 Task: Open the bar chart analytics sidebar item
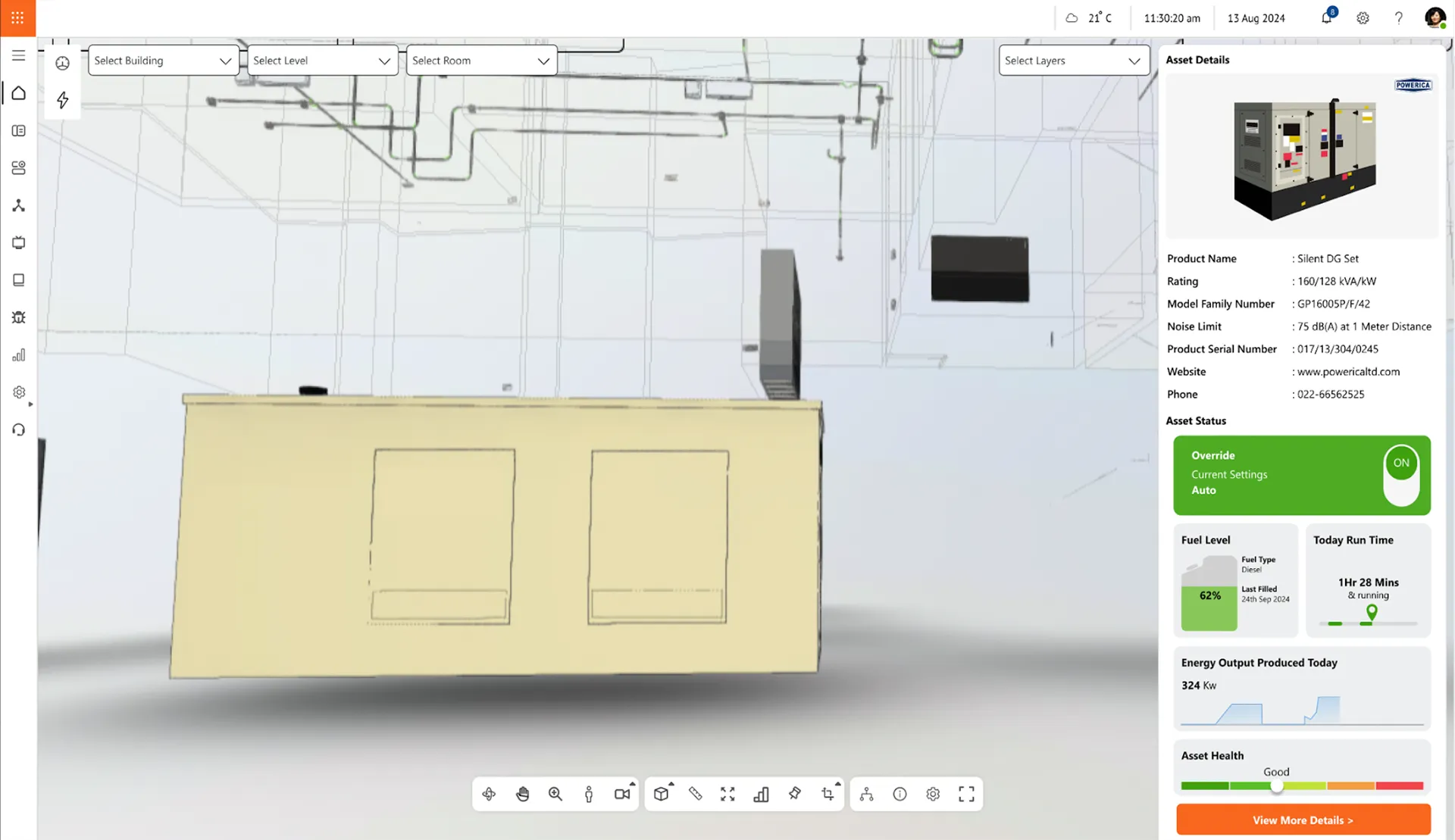tap(19, 355)
